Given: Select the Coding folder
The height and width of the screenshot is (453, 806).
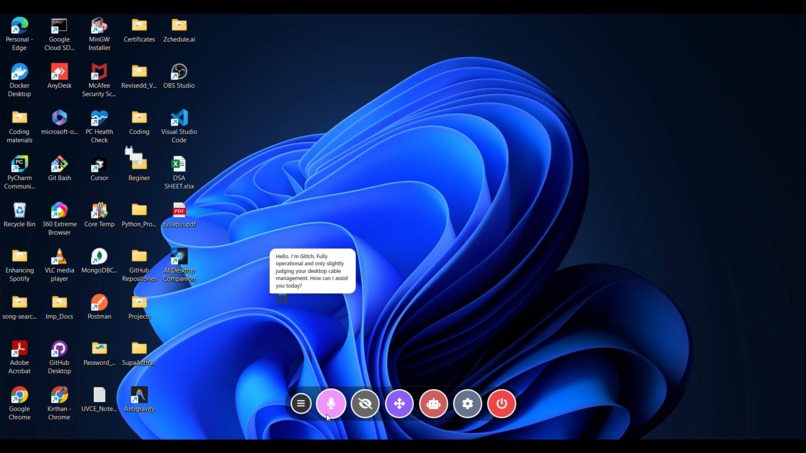Looking at the screenshot, I should [139, 122].
